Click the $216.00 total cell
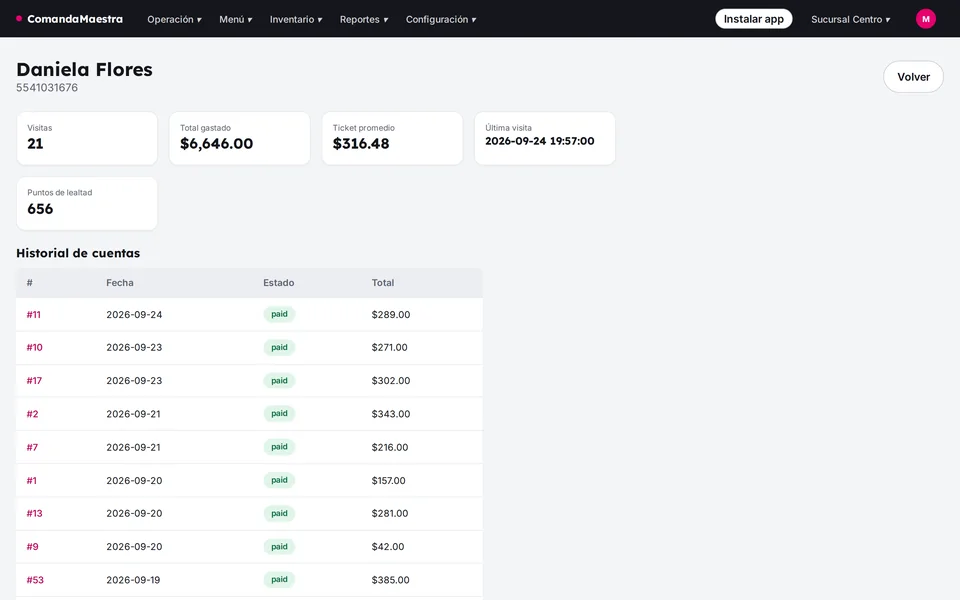Image resolution: width=960 pixels, height=600 pixels. (389, 448)
